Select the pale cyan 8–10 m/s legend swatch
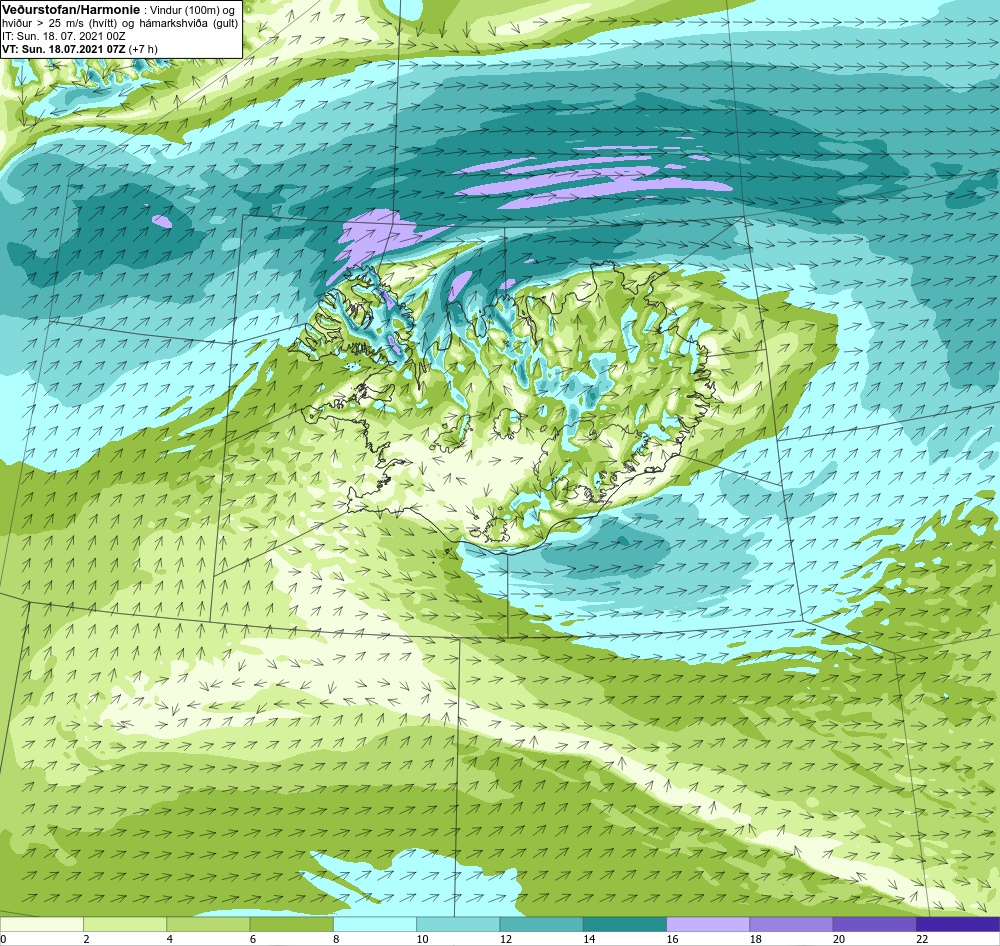1000x946 pixels. [x=375, y=924]
